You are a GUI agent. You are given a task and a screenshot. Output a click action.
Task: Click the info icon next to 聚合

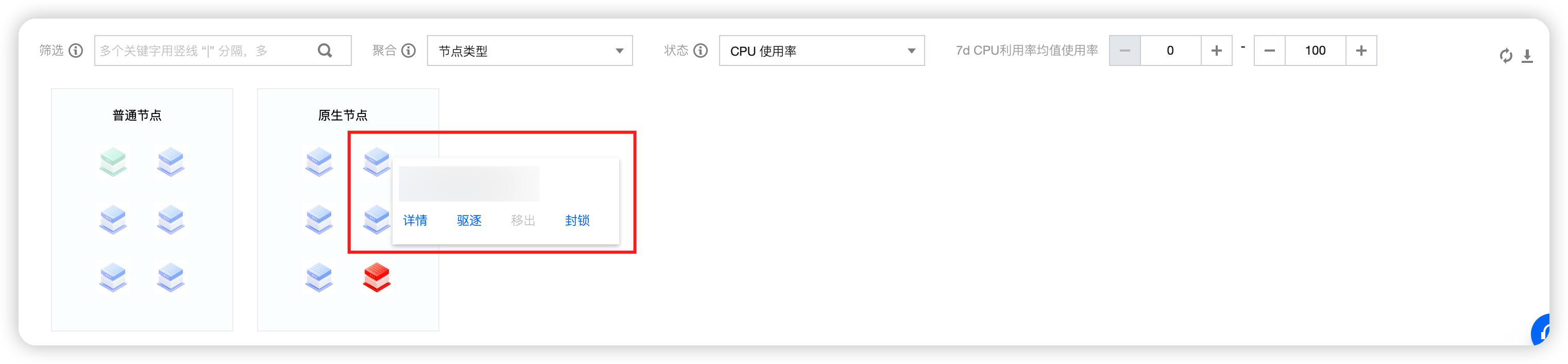point(408,51)
